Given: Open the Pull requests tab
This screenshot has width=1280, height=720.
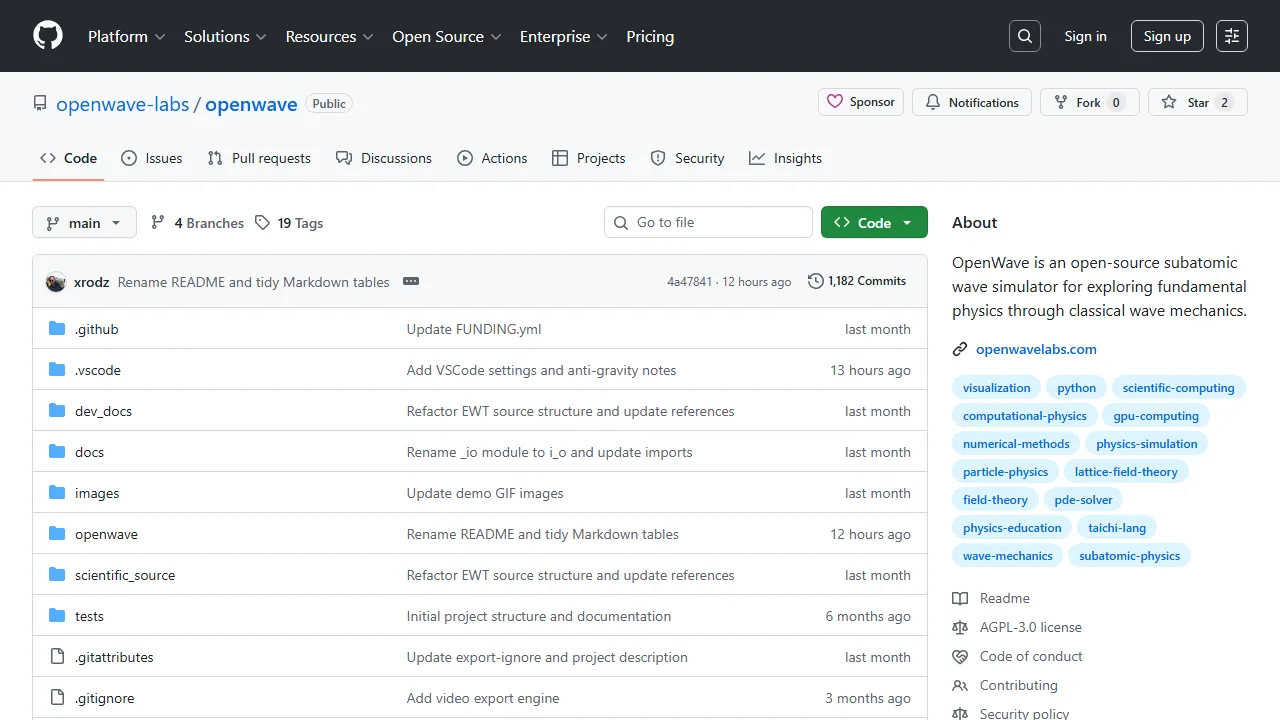Looking at the screenshot, I should click(x=259, y=158).
